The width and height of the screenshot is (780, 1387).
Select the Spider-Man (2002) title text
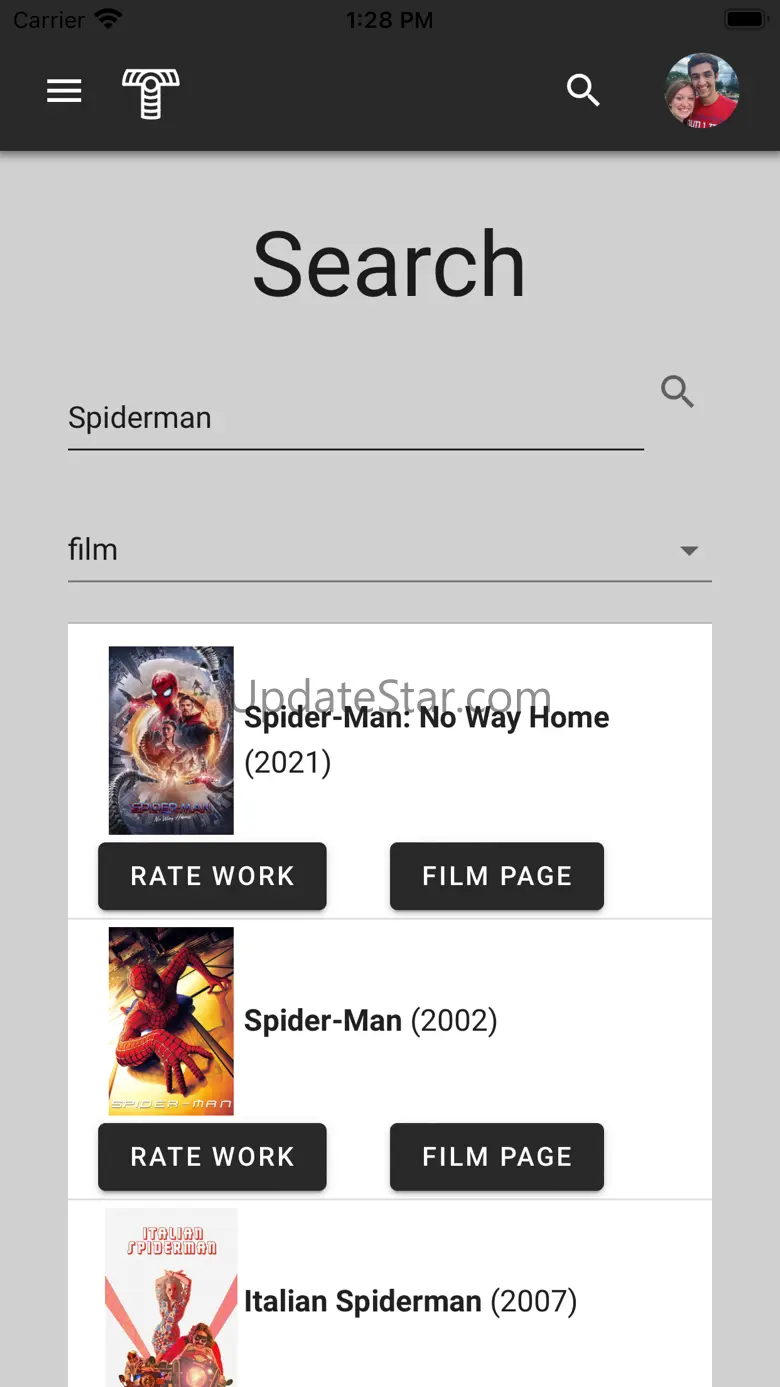[x=370, y=1021]
